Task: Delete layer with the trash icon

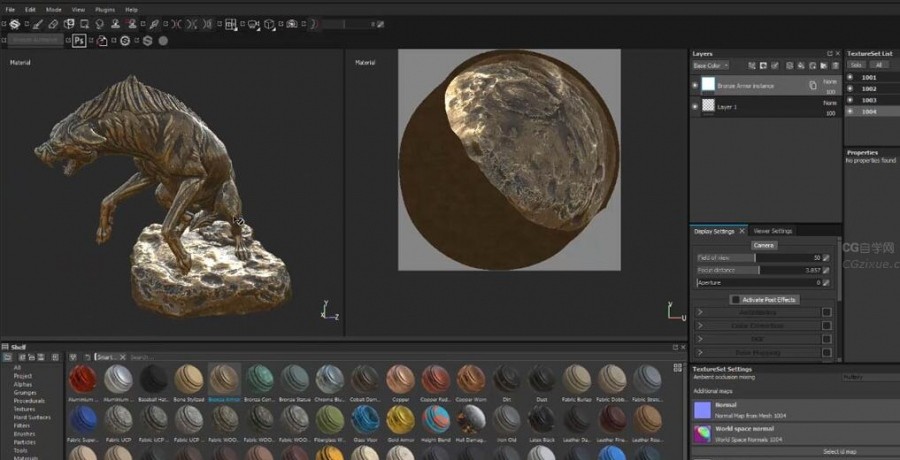Action: tap(835, 65)
